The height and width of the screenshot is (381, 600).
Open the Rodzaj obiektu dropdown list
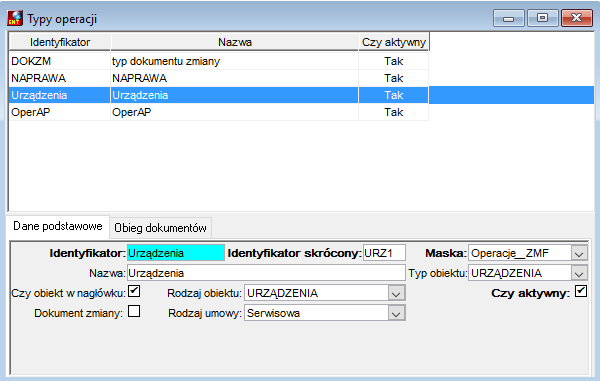click(396, 293)
